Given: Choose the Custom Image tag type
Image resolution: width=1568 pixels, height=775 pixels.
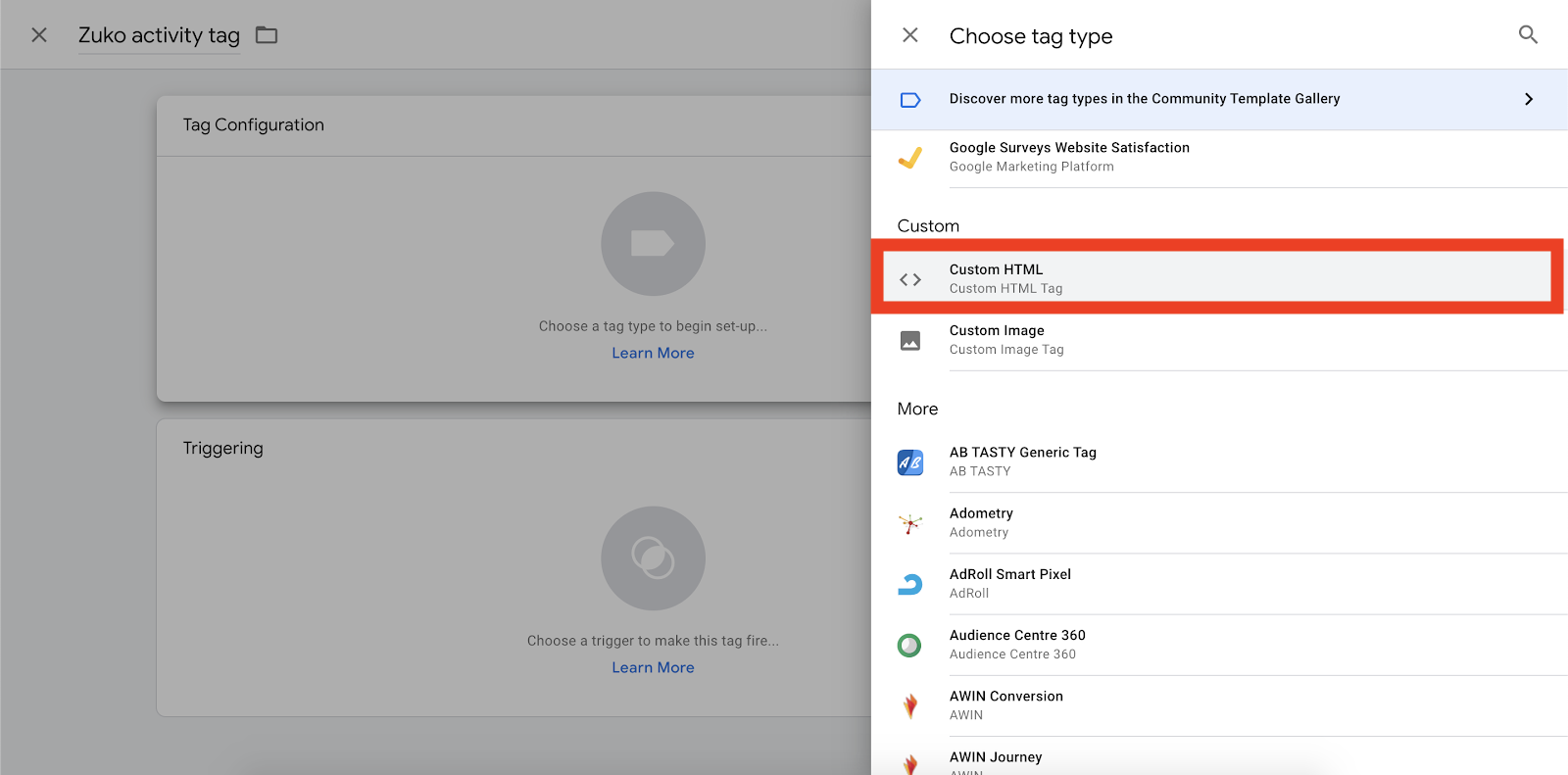Looking at the screenshot, I should (x=1219, y=340).
